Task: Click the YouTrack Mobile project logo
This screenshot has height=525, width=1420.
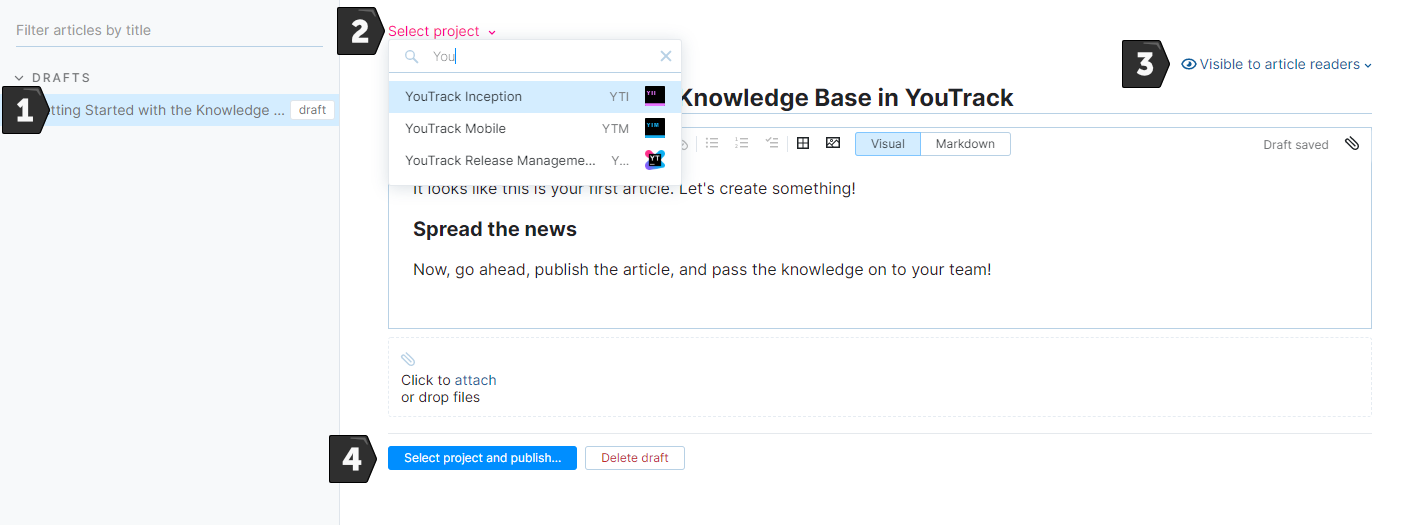Action: (655, 128)
